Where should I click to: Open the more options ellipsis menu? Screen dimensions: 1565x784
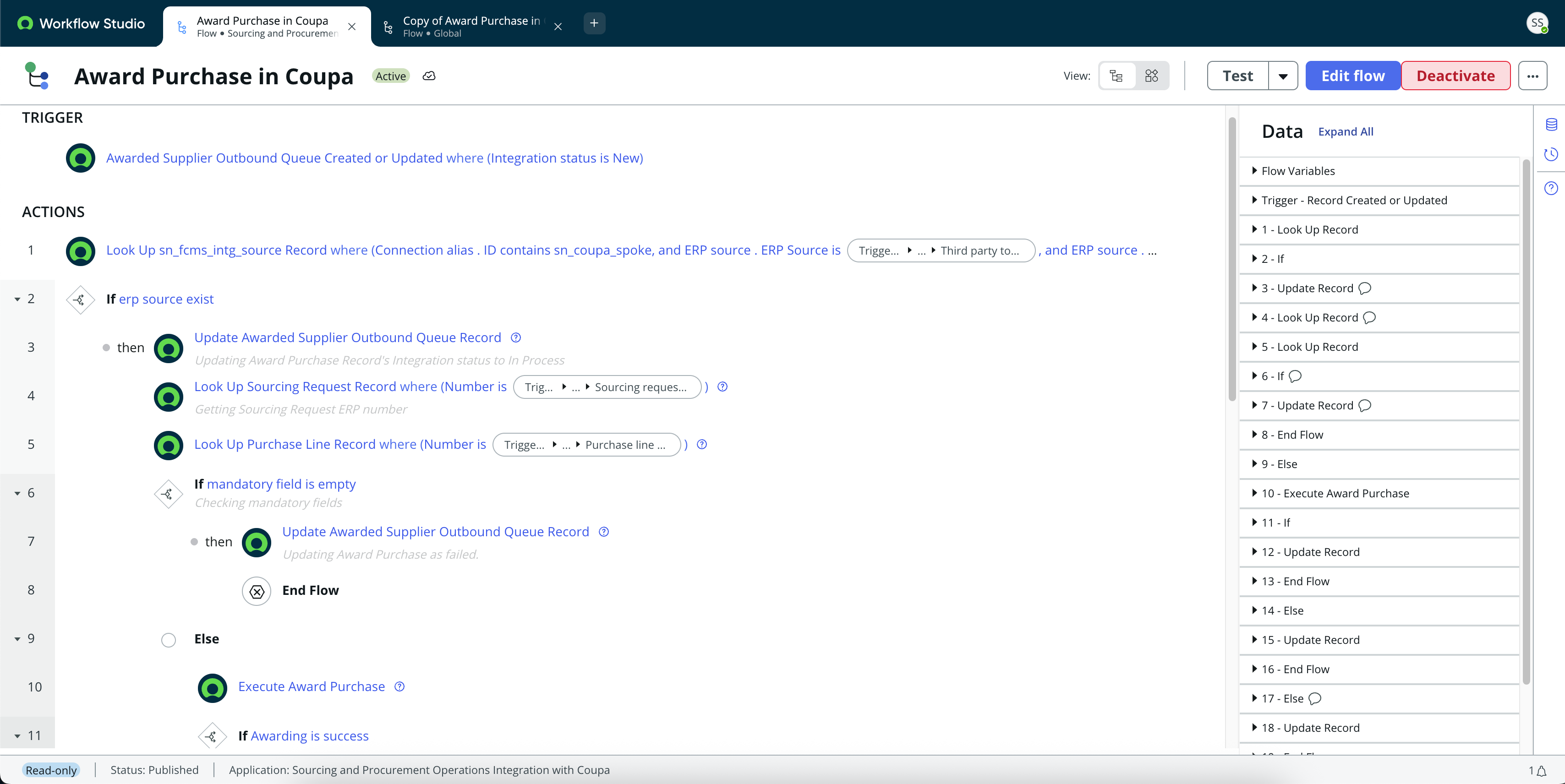[1532, 76]
